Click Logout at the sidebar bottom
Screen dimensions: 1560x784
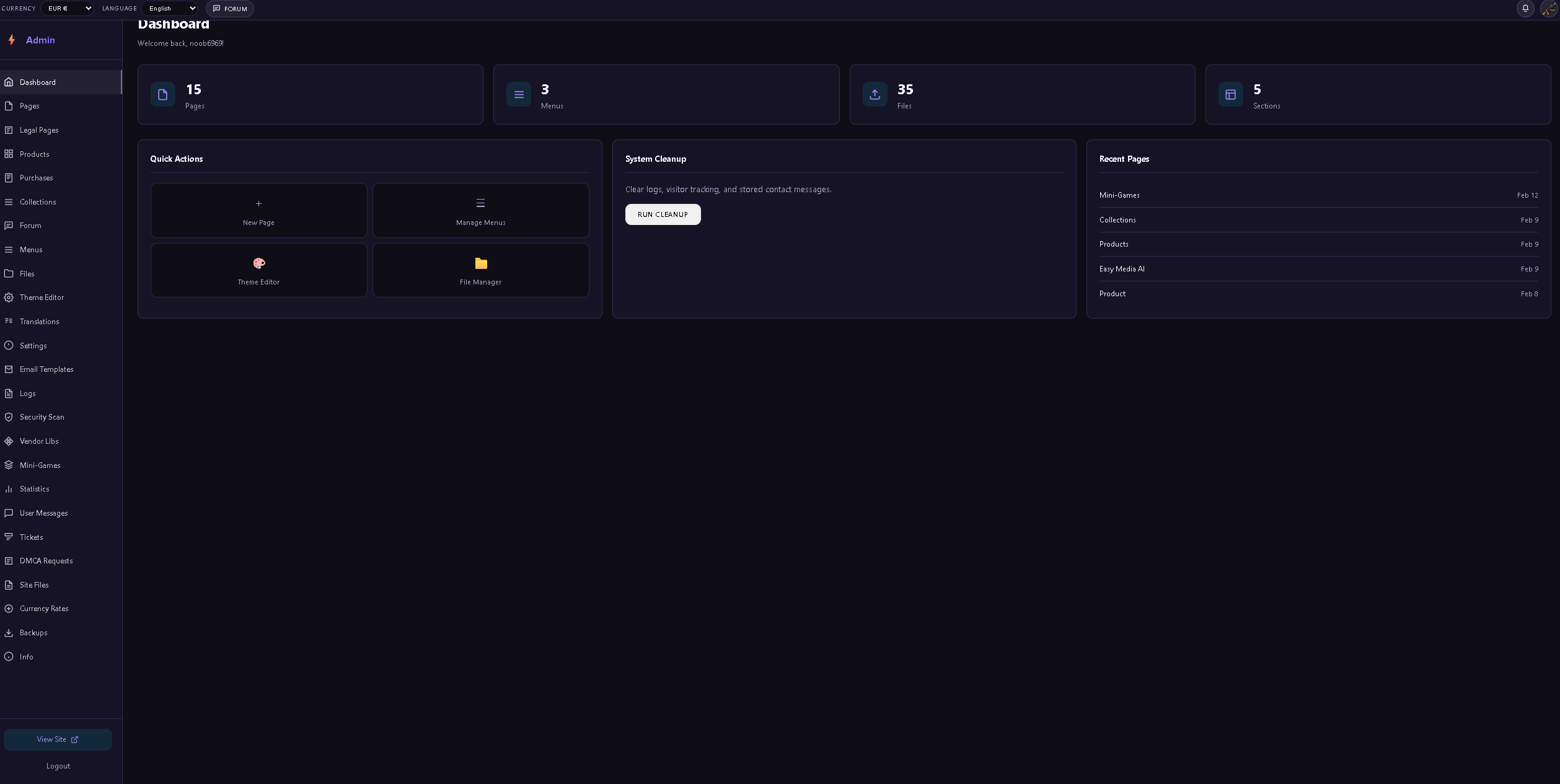pos(58,765)
